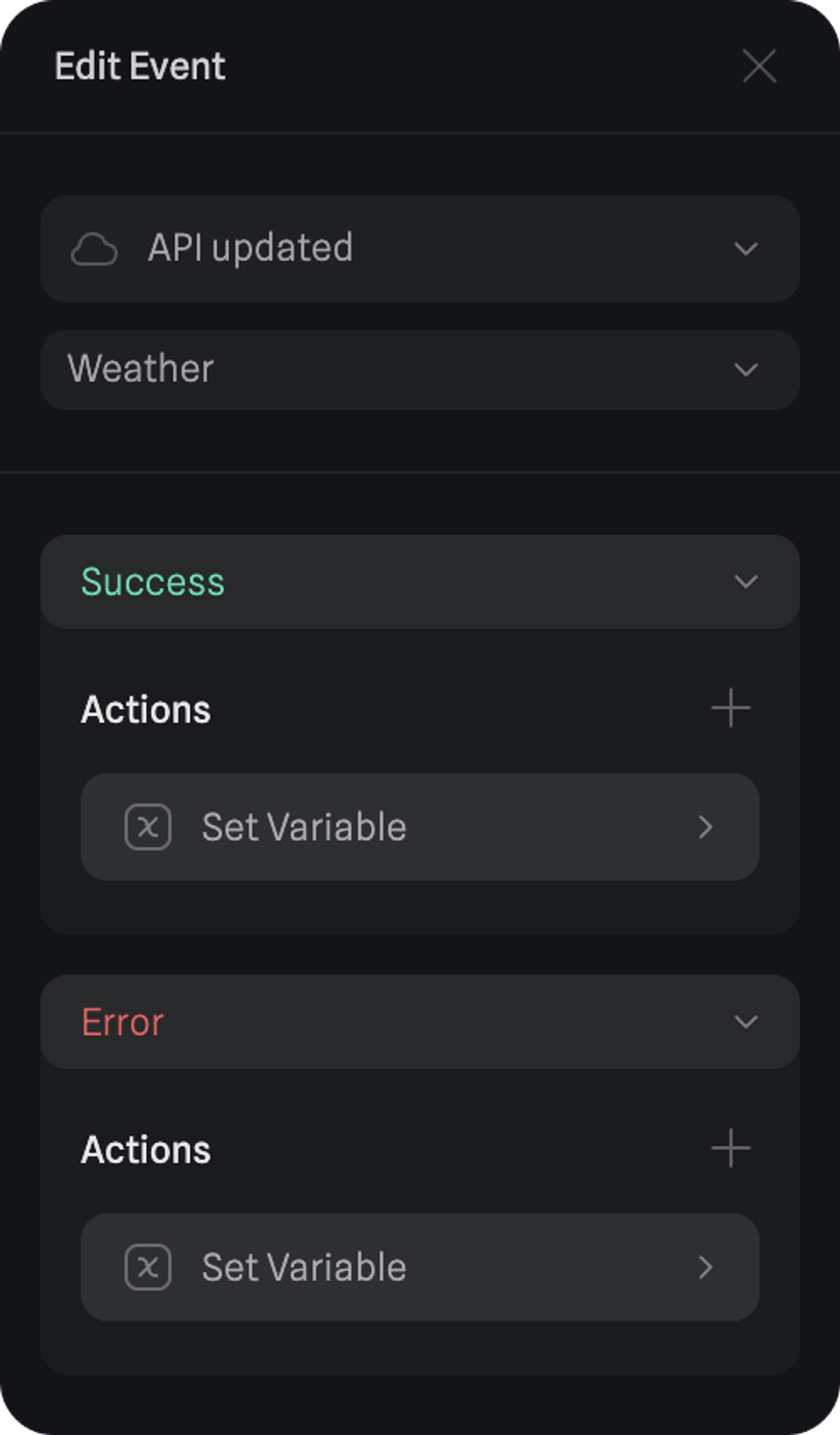Click the variable icon in Error's Set Variable
Image resolution: width=840 pixels, height=1435 pixels.
coord(148,1267)
